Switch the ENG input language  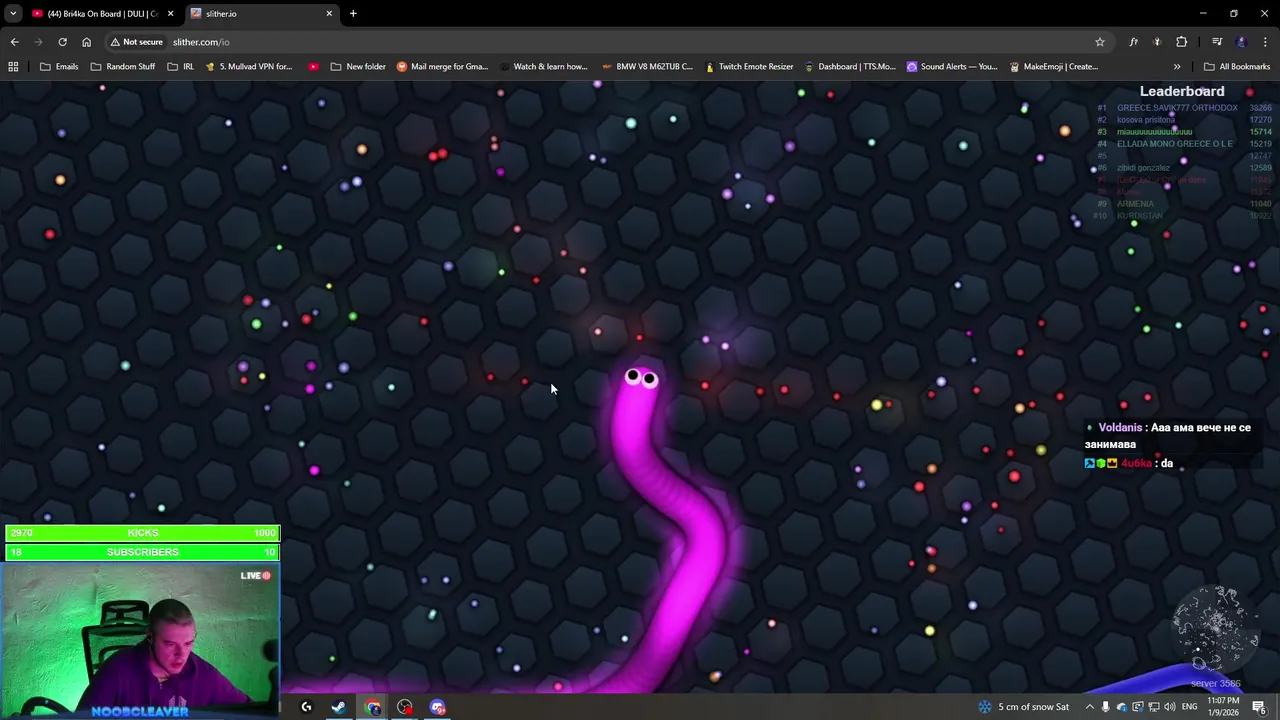(x=1189, y=708)
